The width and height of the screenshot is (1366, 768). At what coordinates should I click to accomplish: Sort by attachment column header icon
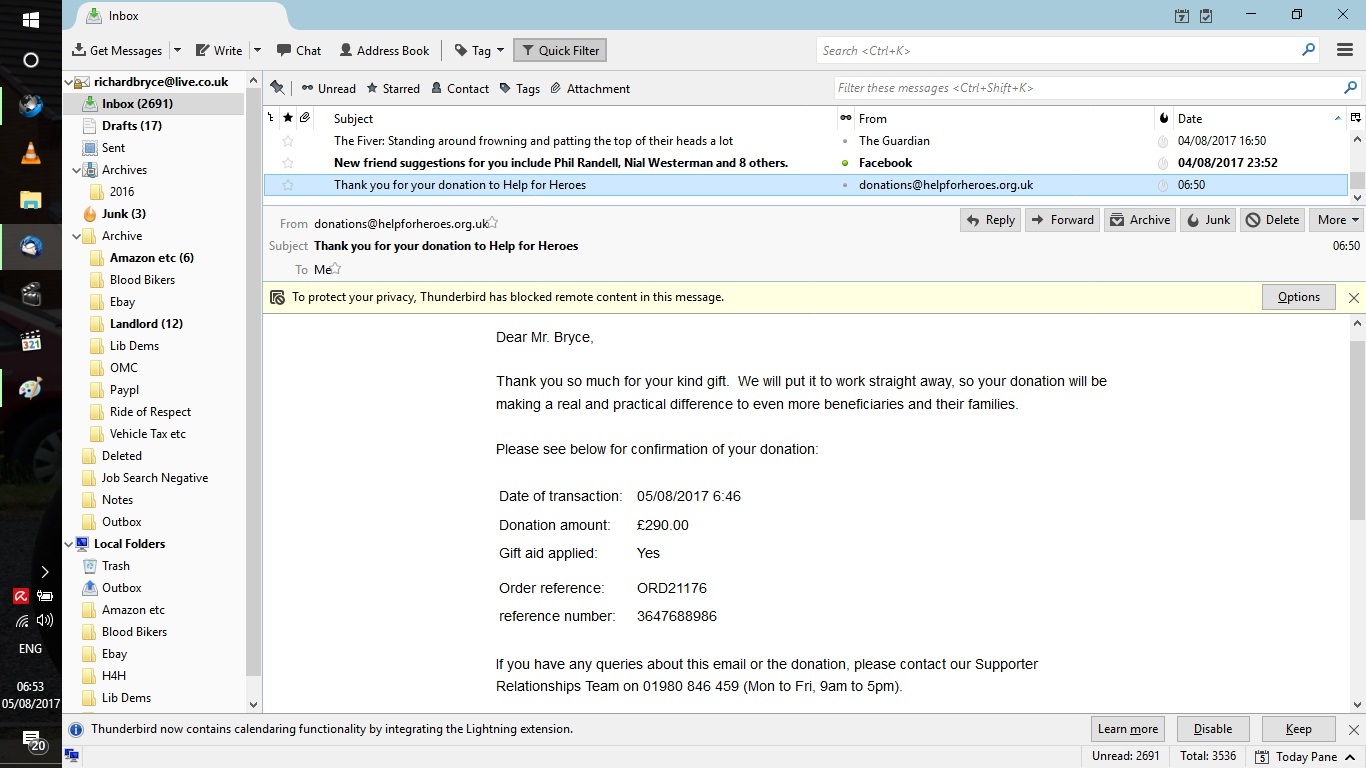tap(305, 118)
